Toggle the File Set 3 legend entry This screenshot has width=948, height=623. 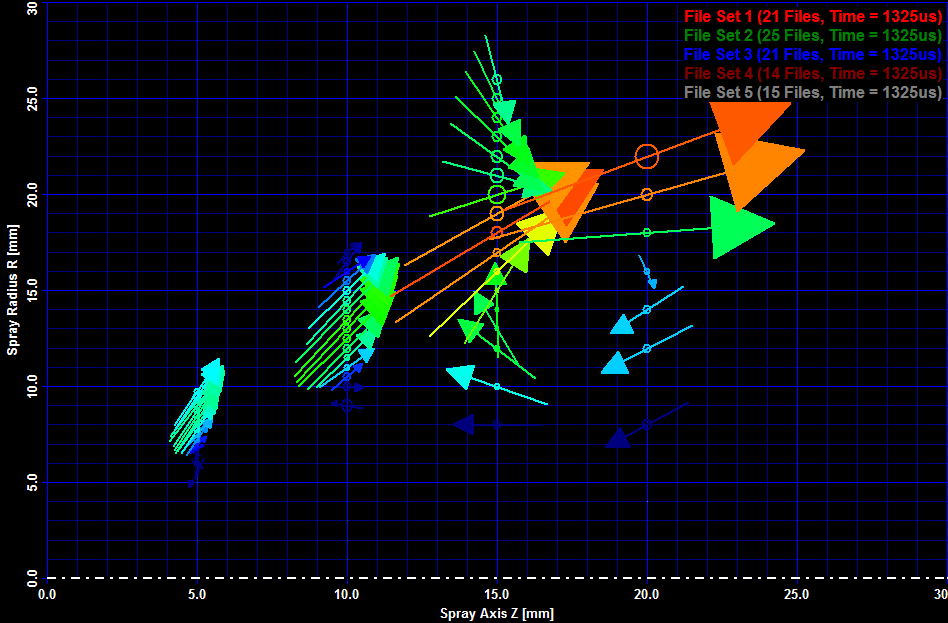pos(812,54)
